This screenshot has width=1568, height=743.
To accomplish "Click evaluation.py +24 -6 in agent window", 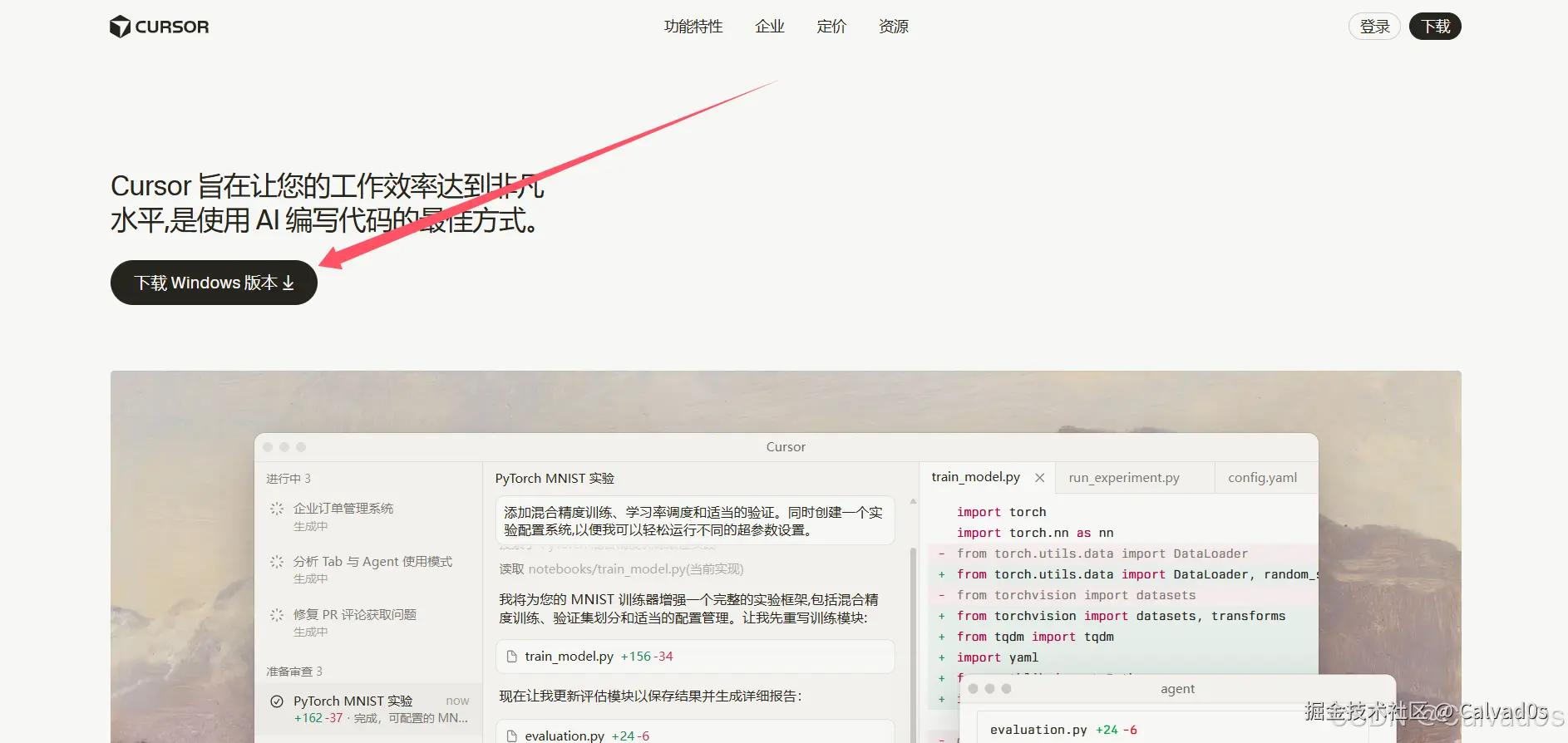I will tap(1063, 730).
